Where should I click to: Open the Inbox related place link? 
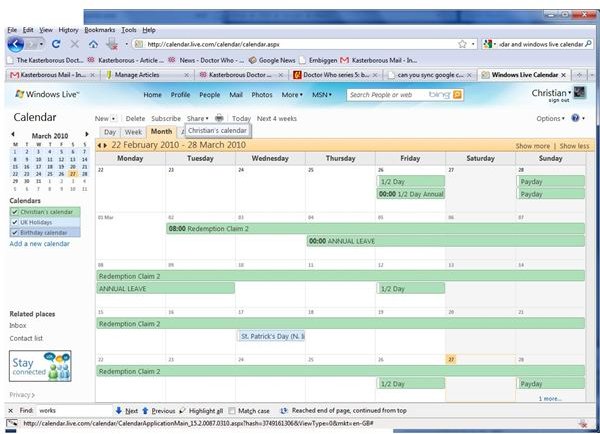pos(18,326)
